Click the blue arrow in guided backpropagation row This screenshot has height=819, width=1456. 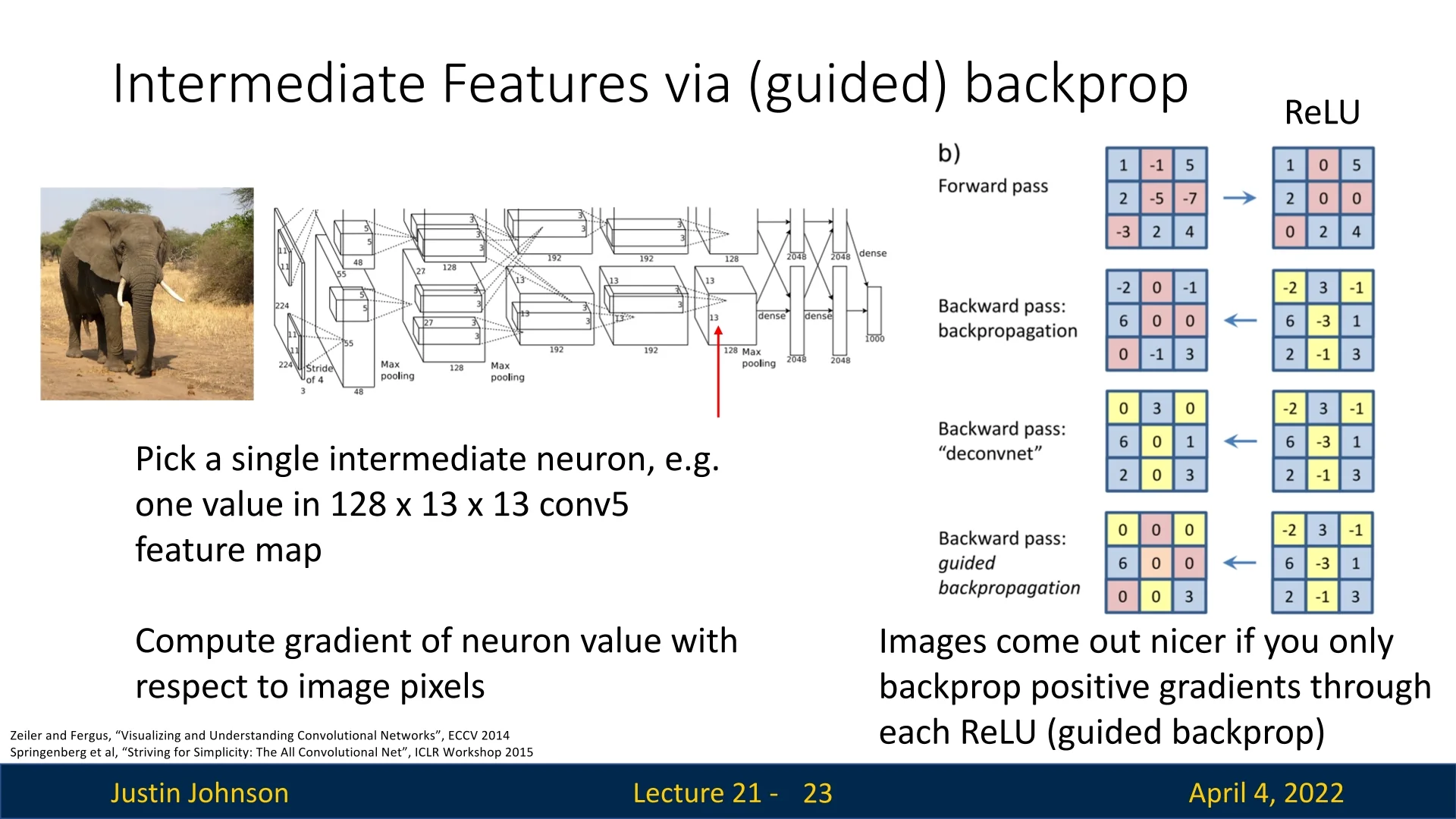click(x=1239, y=563)
